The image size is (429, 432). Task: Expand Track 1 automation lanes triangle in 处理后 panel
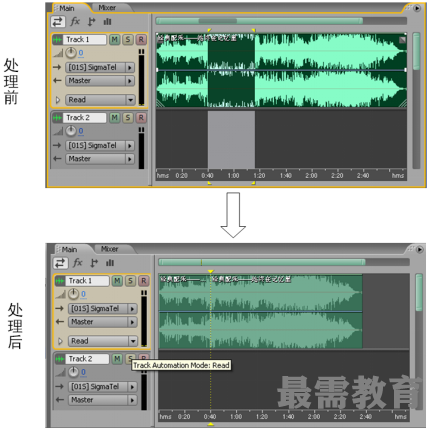60,341
